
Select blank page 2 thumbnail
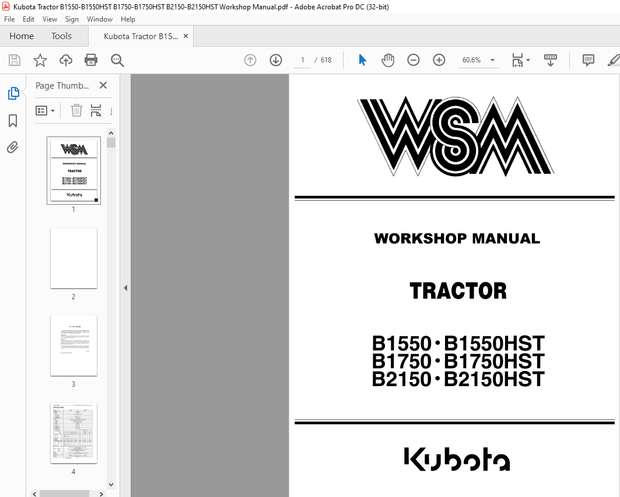tap(74, 258)
